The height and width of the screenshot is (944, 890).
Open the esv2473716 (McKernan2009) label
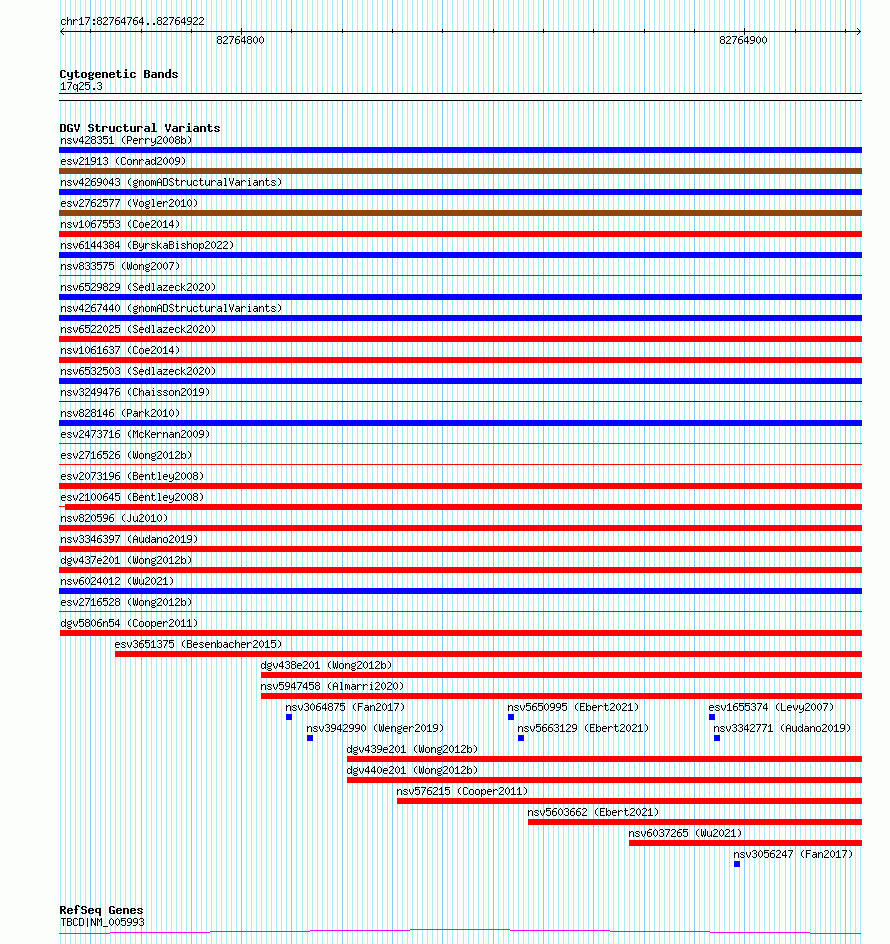(135, 435)
